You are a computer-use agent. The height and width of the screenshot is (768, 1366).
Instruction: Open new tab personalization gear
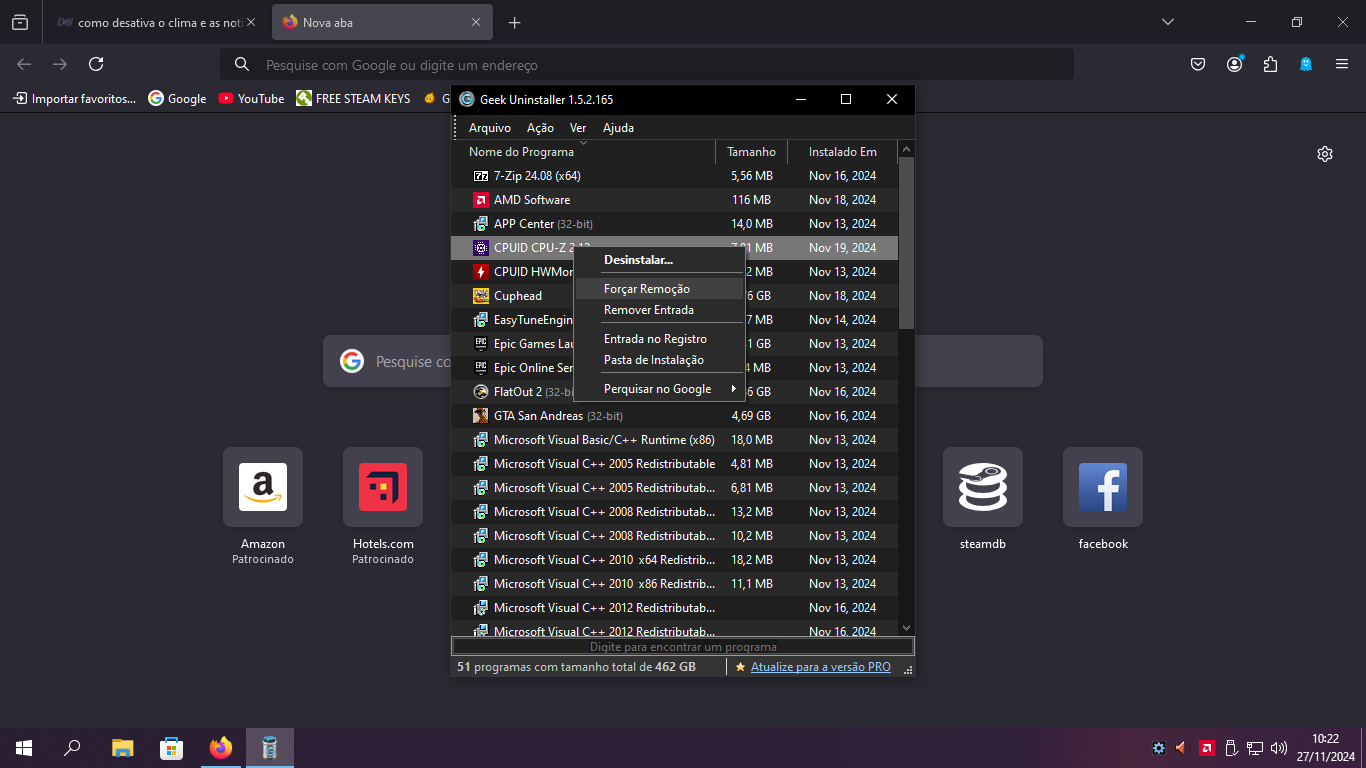tap(1325, 154)
